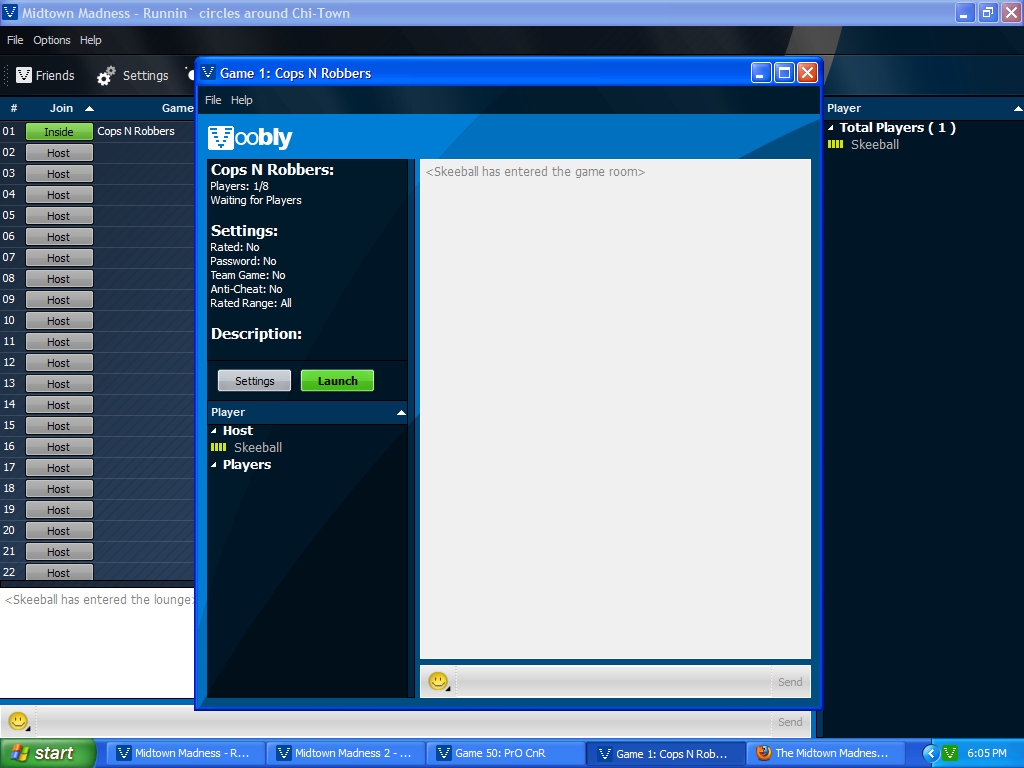1024x768 pixels.
Task: Click the system clock showing 6:05 PM
Action: coord(987,753)
